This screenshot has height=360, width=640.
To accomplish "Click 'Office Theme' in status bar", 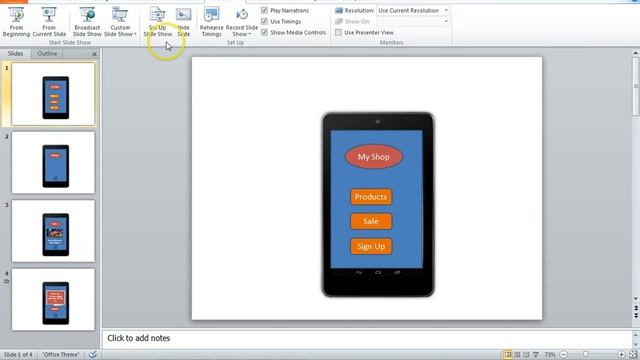I will 61,355.
